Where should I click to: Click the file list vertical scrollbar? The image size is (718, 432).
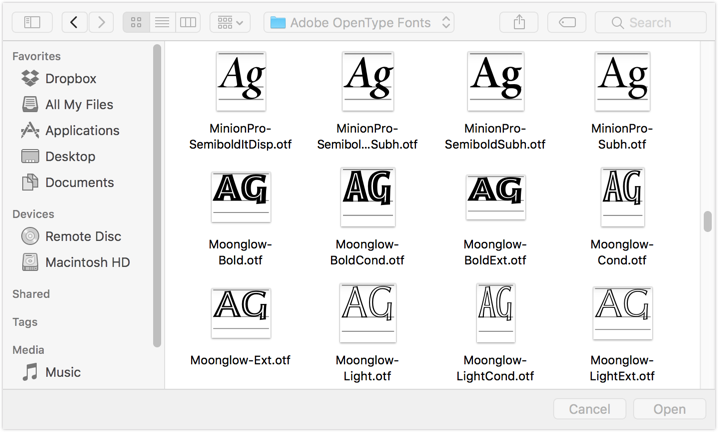pos(708,221)
